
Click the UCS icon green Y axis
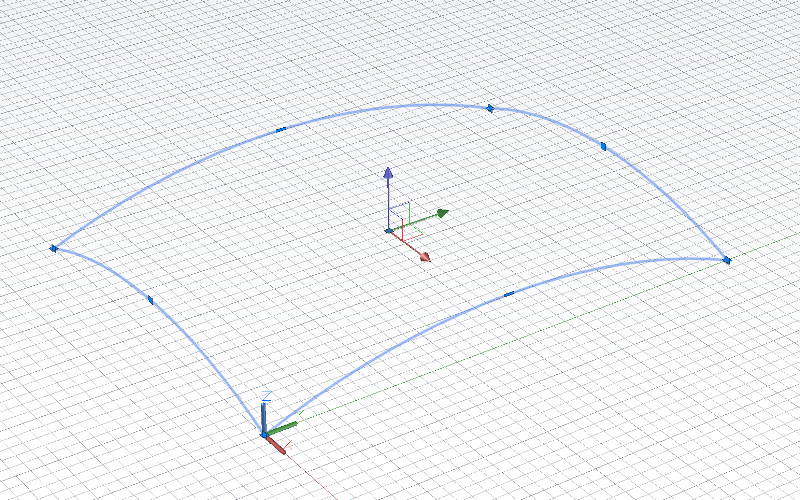(282, 428)
